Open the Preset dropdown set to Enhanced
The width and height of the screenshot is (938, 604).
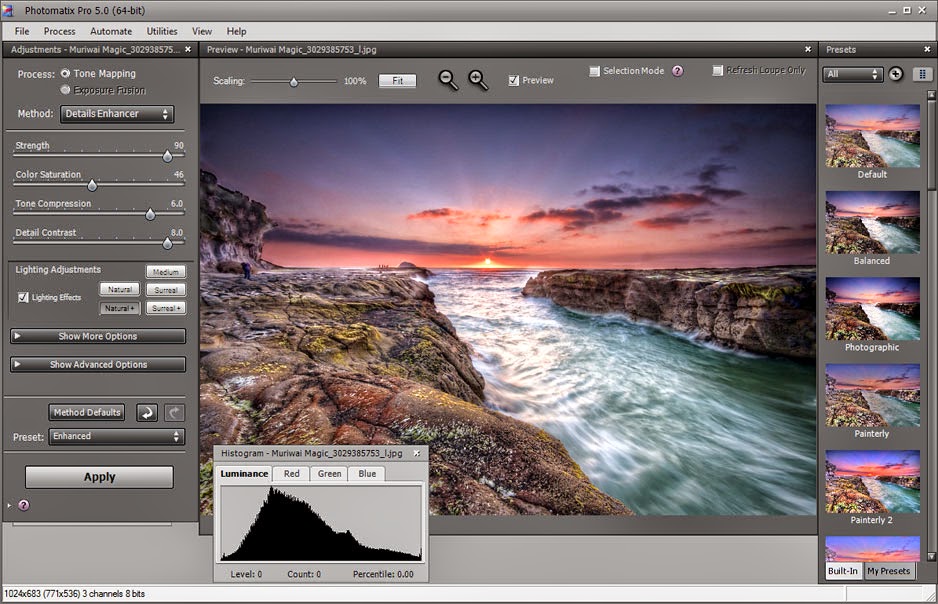click(117, 436)
